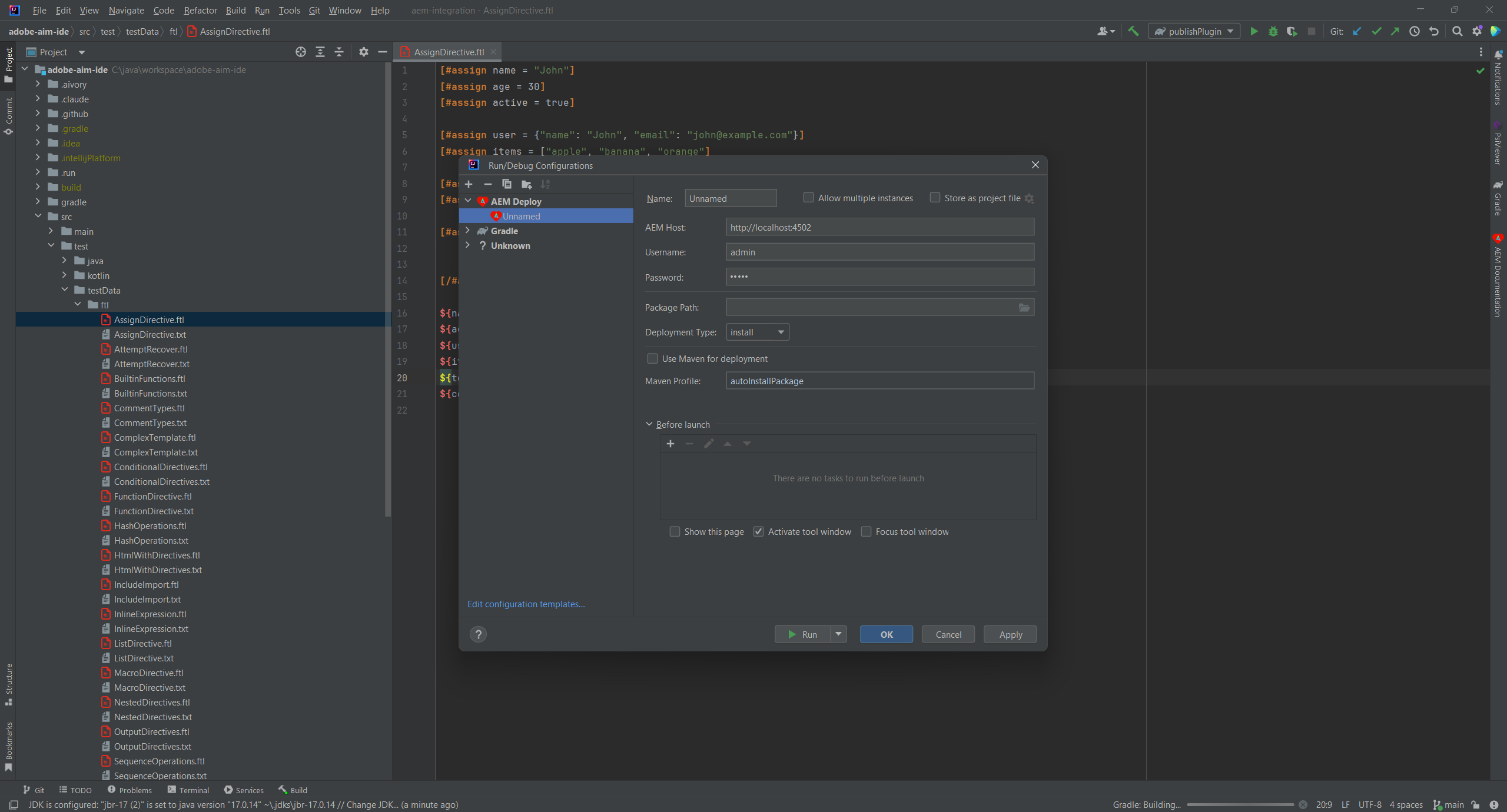The image size is (1507, 812).
Task: Collapse AEM Deploy configuration group
Action: tap(469, 201)
